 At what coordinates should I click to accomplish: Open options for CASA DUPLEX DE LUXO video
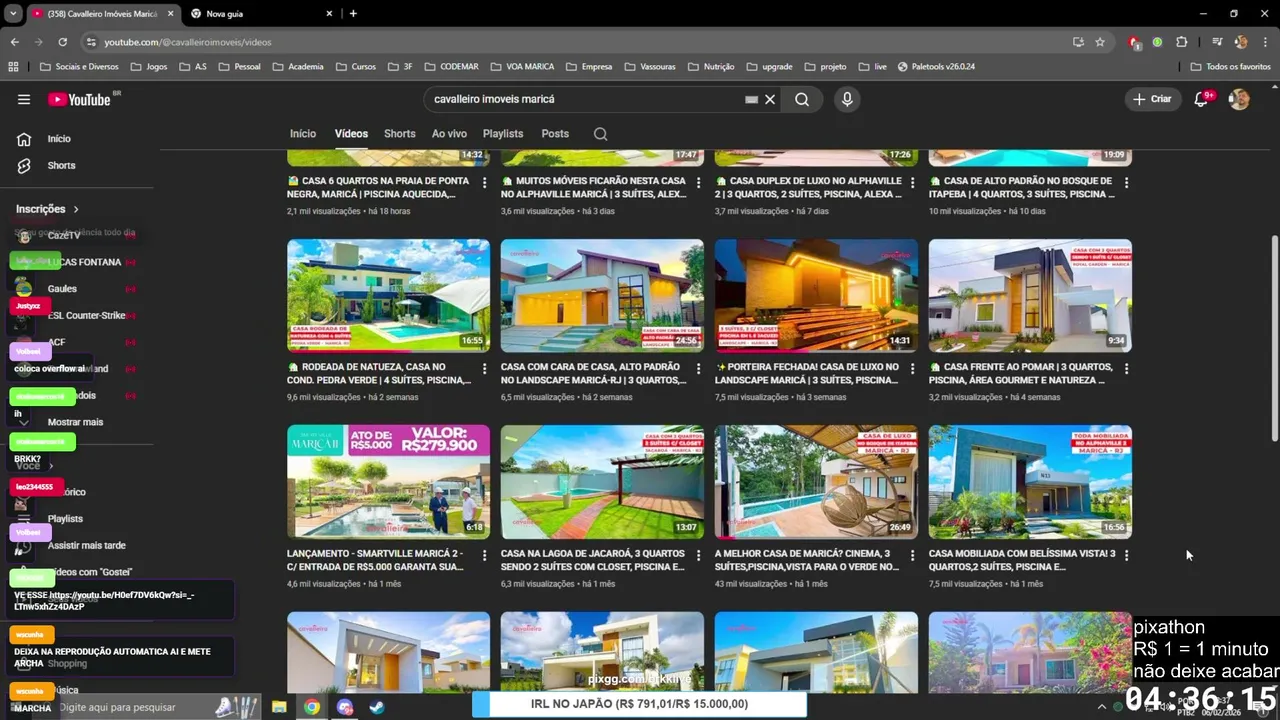click(913, 183)
